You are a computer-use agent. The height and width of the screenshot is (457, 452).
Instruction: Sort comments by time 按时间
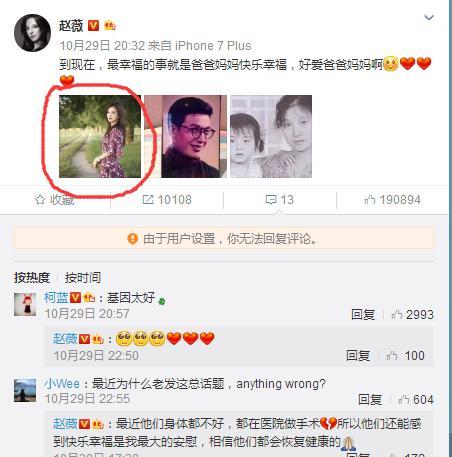(x=83, y=277)
